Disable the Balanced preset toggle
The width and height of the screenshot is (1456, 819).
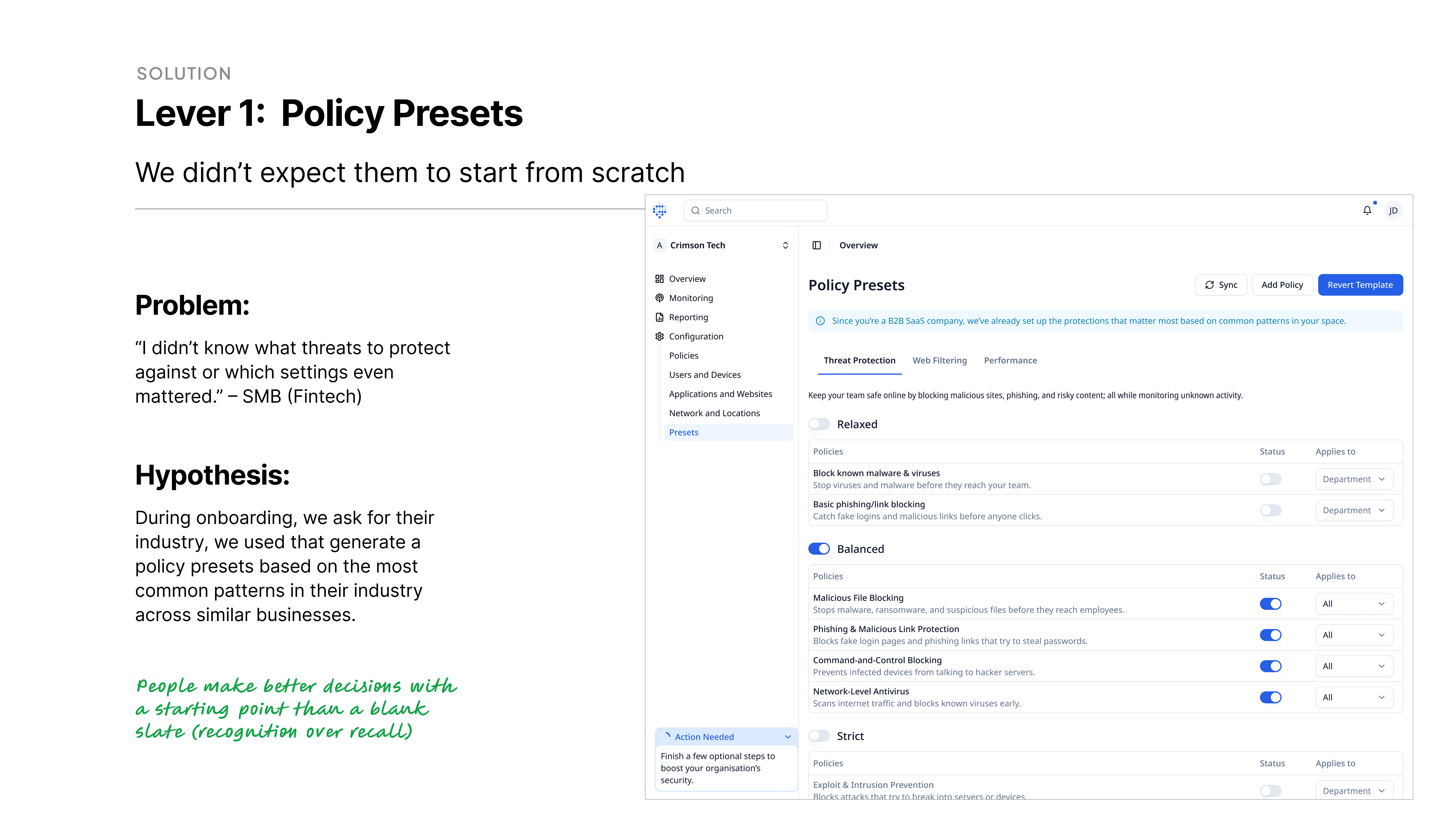coord(819,549)
